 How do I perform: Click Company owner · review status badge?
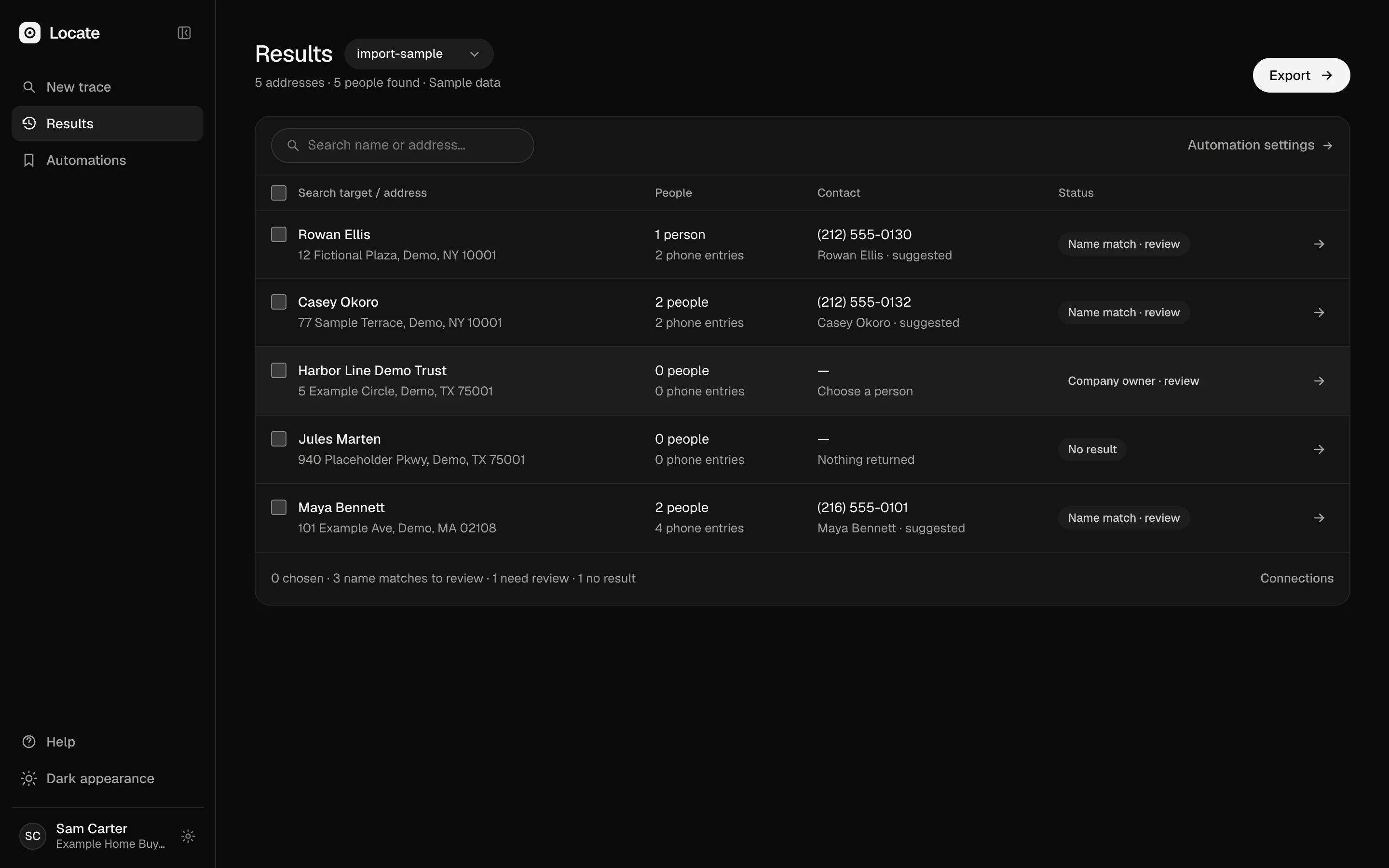click(1133, 380)
